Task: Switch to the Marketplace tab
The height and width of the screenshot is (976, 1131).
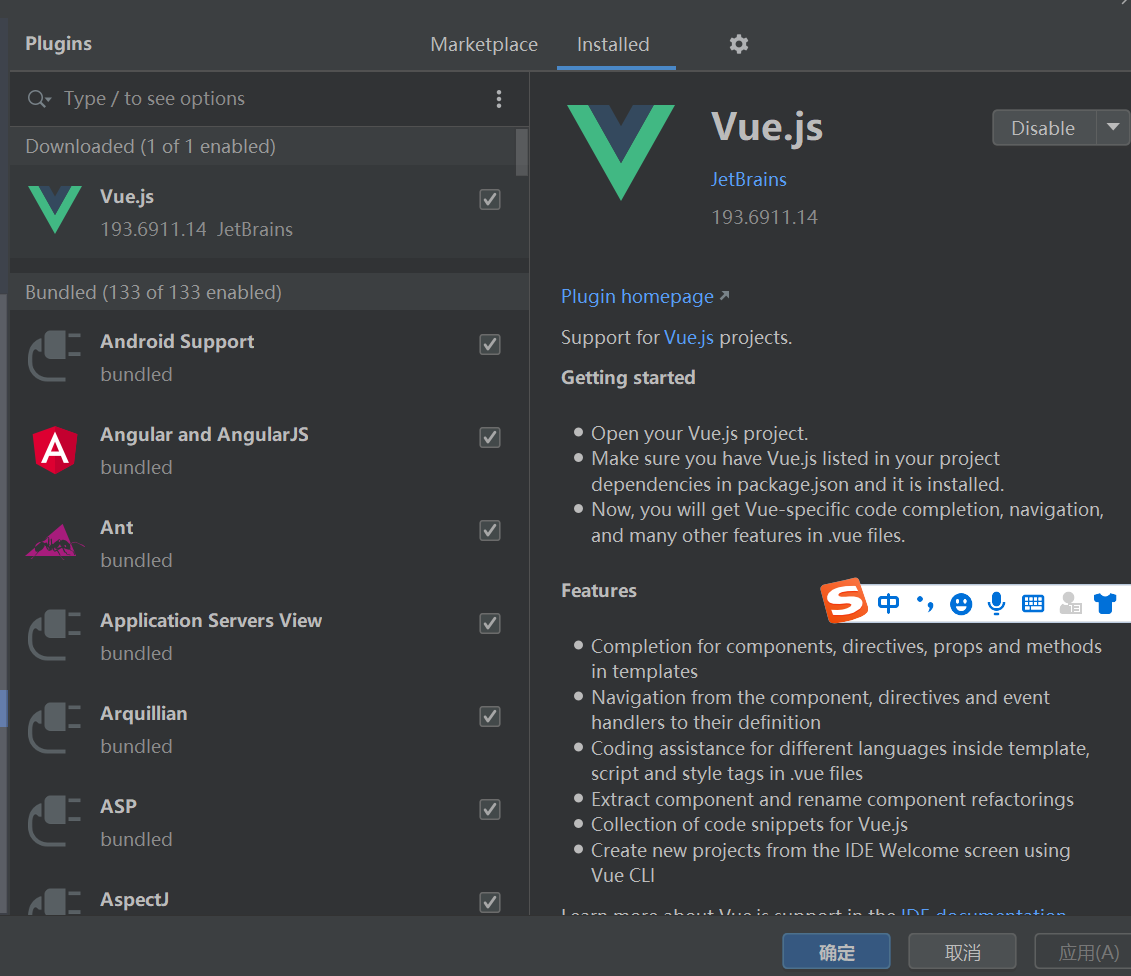Action: [x=484, y=45]
